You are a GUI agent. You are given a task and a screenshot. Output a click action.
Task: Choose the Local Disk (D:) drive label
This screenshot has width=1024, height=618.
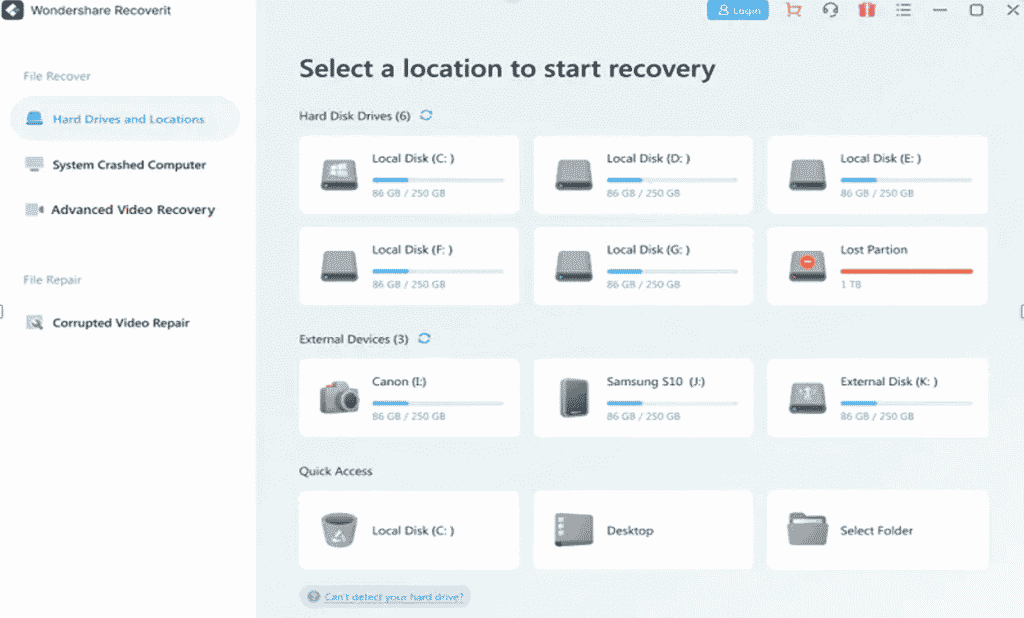648,159
